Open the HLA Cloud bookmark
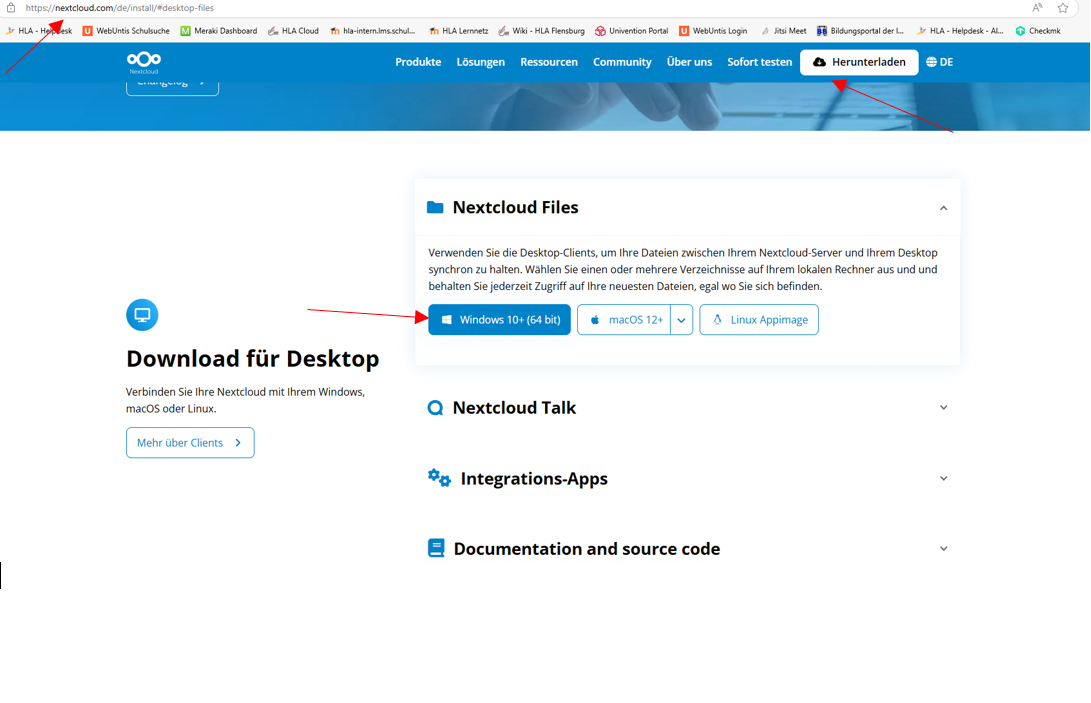 [293, 31]
